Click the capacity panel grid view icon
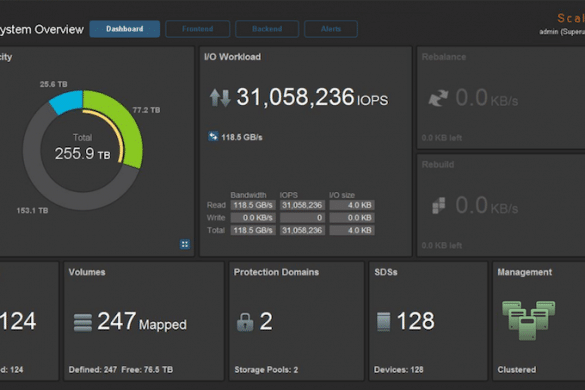The height and width of the screenshot is (390, 585). pos(185,244)
